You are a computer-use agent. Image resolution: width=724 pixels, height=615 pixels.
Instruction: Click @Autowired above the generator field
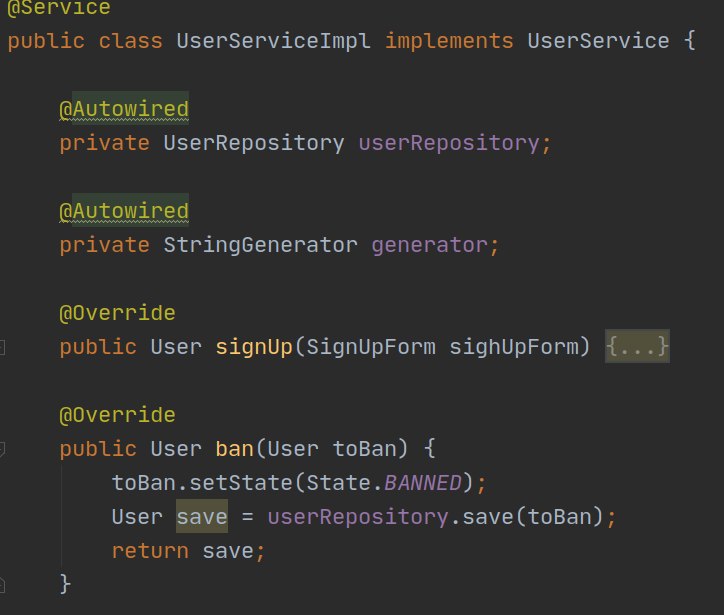coord(124,211)
